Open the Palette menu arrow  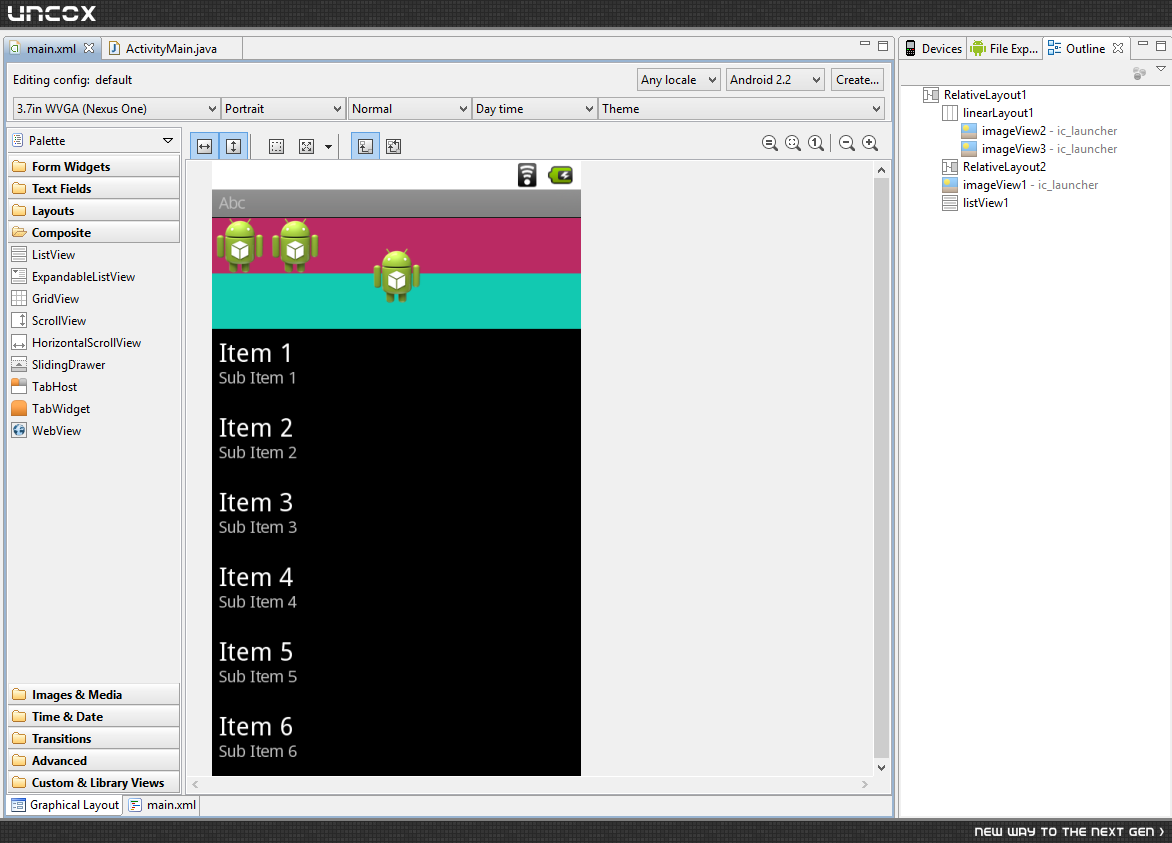click(x=167, y=140)
